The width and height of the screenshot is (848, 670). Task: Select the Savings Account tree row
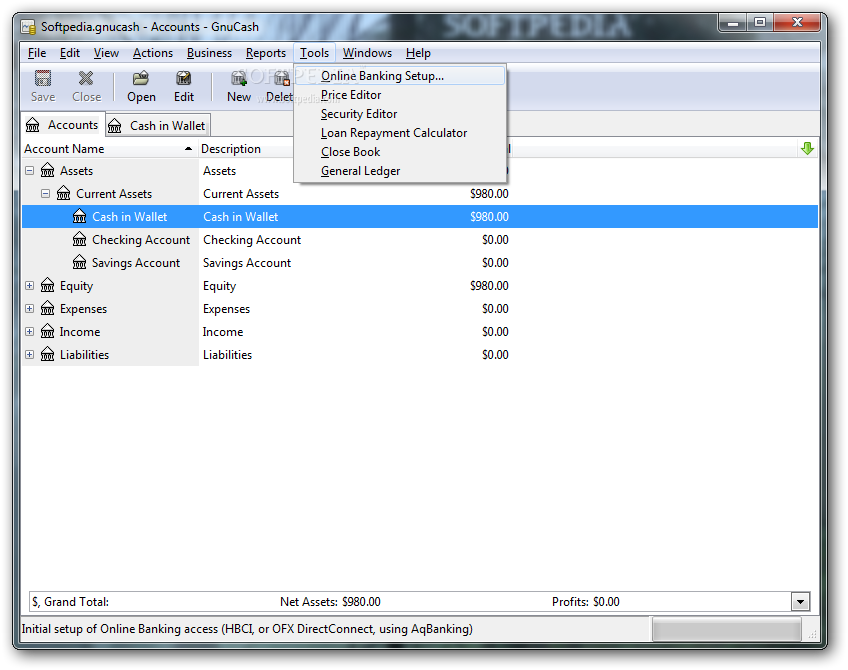click(420, 263)
